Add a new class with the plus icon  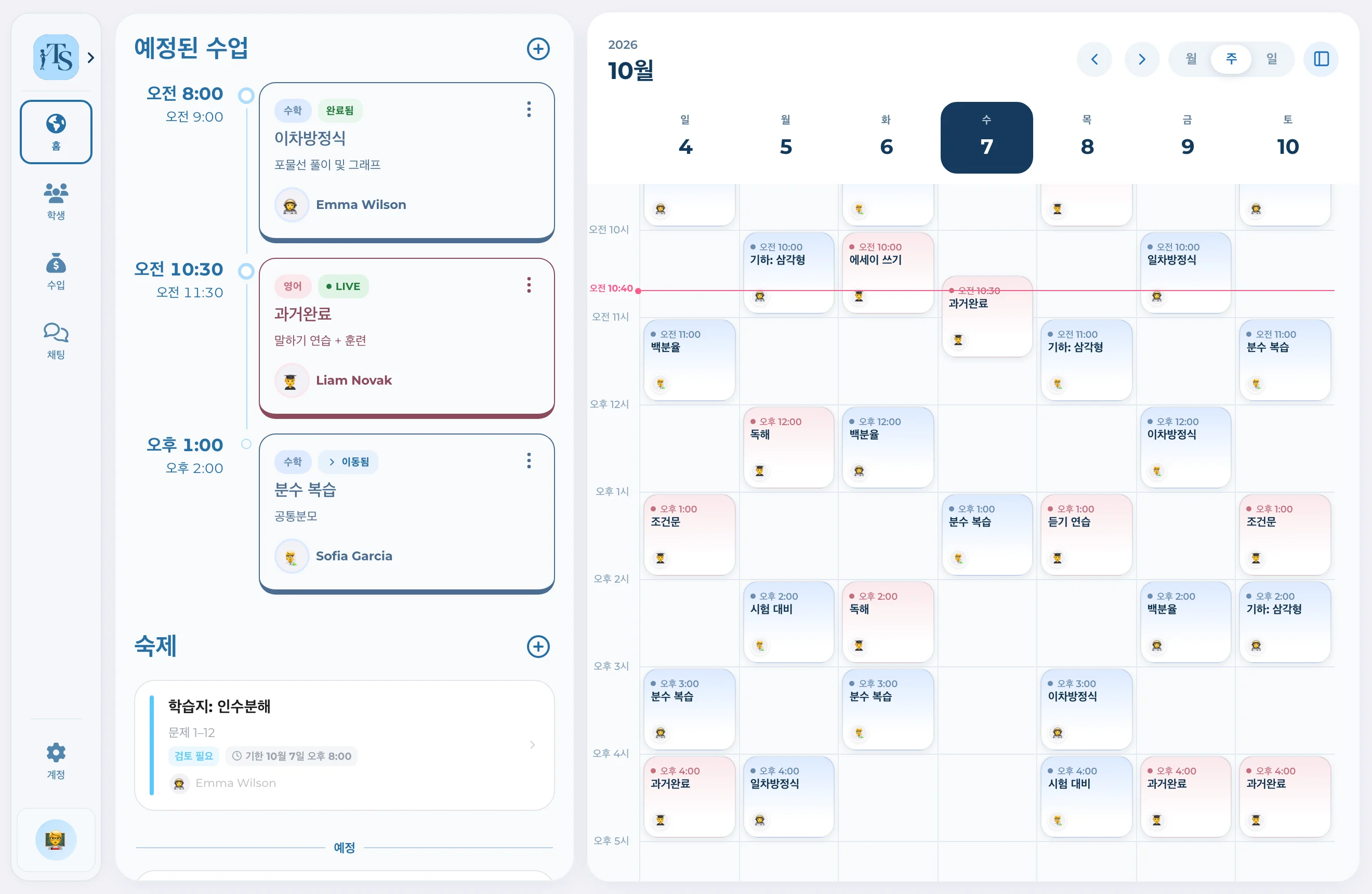pos(538,49)
